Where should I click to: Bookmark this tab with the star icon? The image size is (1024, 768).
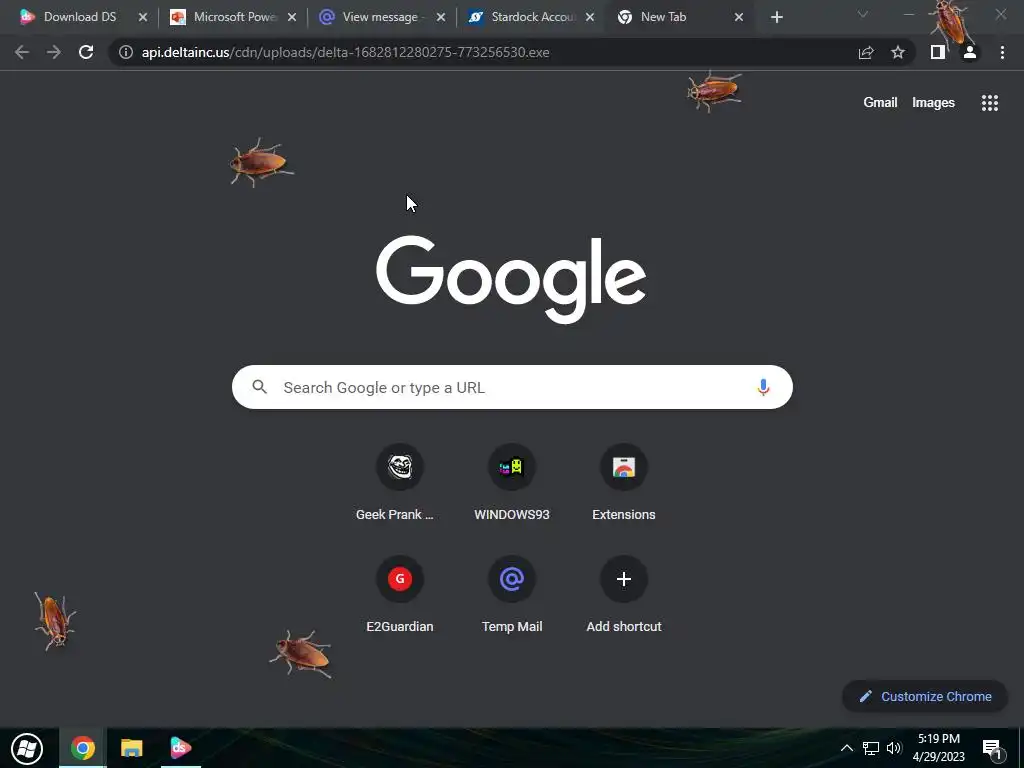click(x=898, y=52)
